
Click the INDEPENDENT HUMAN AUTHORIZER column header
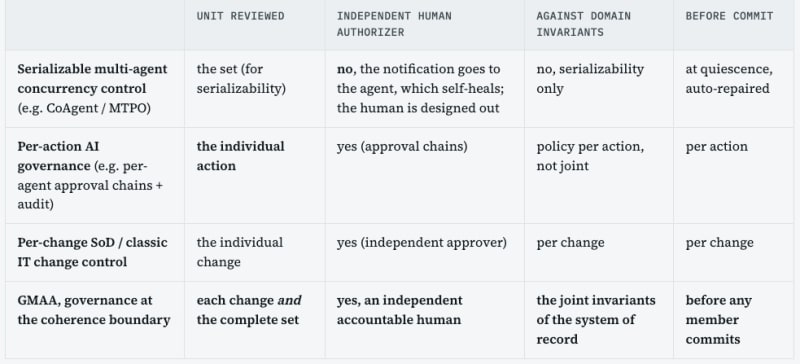[394, 24]
